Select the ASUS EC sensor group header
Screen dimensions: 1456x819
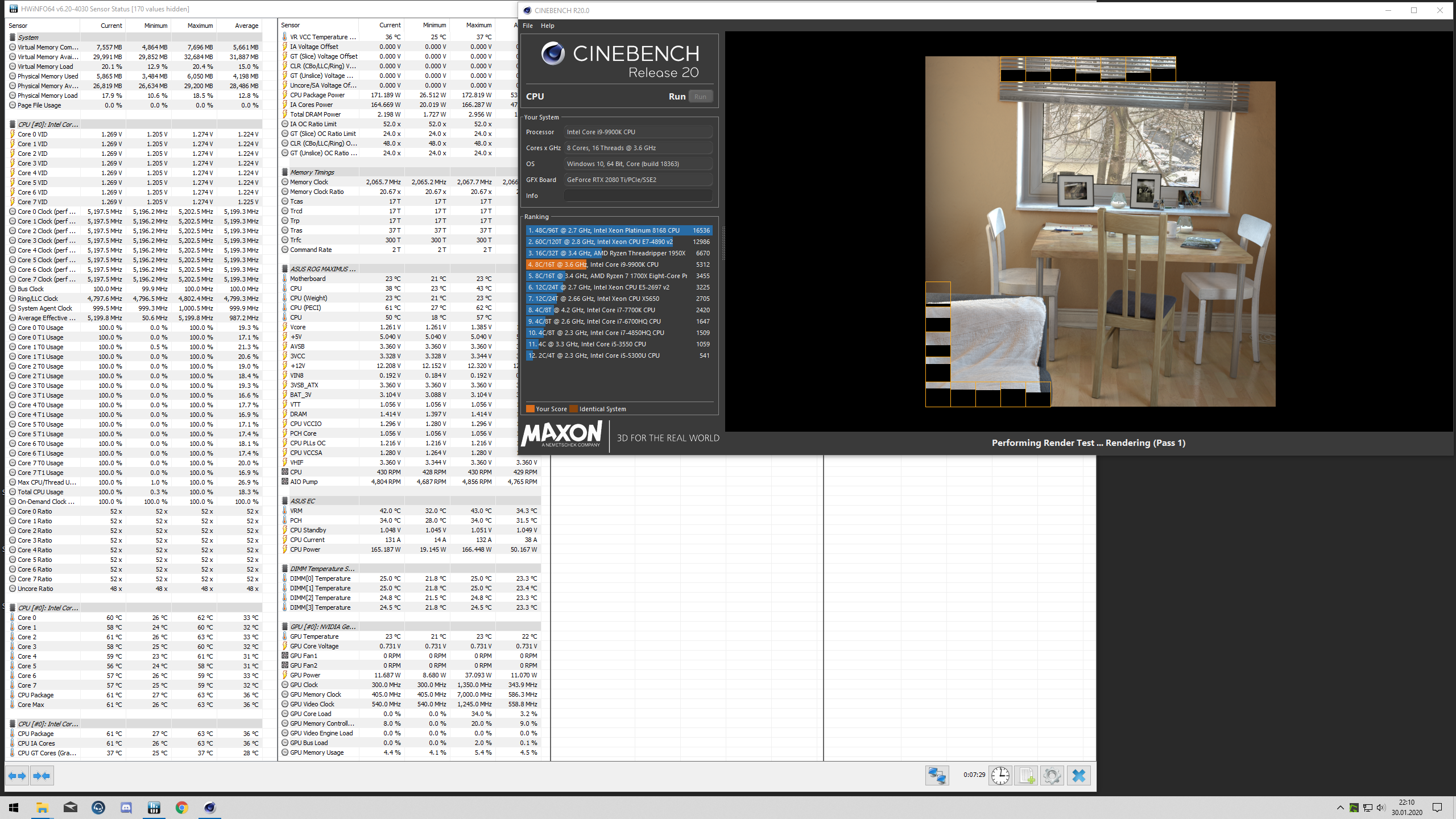click(303, 501)
